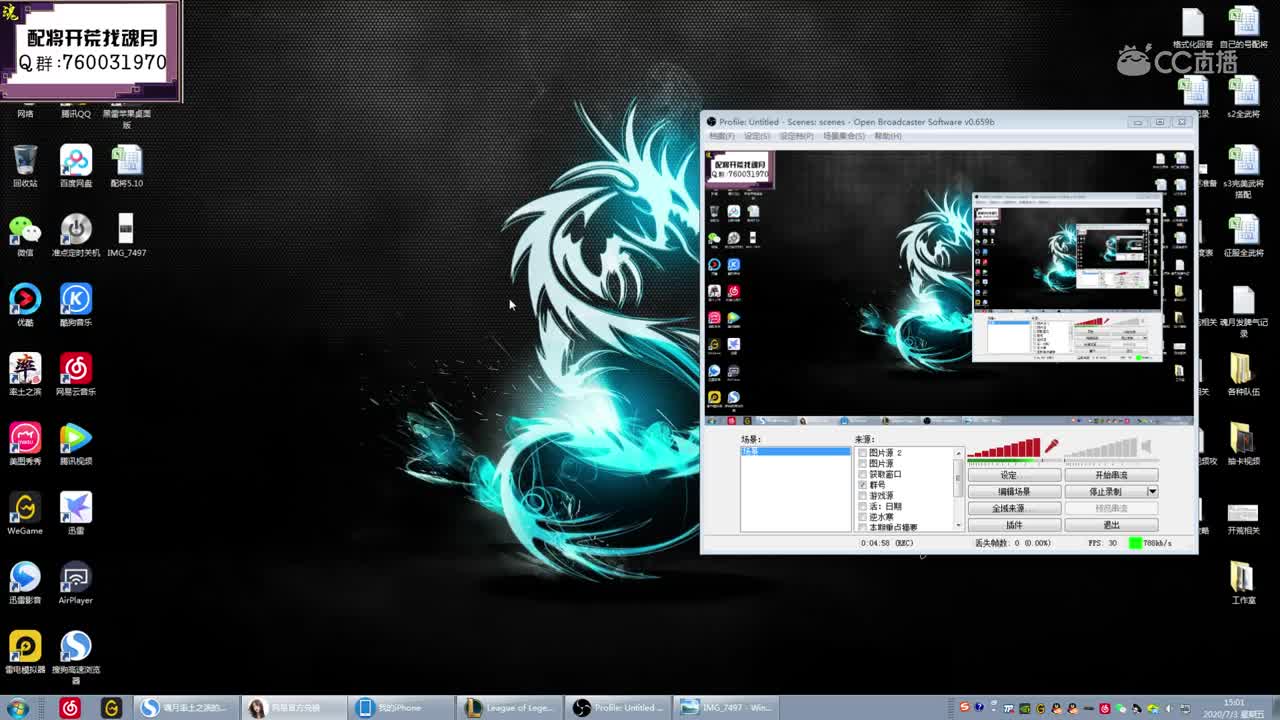Image resolution: width=1280 pixels, height=720 pixels.
Task: Uncheck the 群号 source checkbox
Action: pyautogui.click(x=863, y=485)
